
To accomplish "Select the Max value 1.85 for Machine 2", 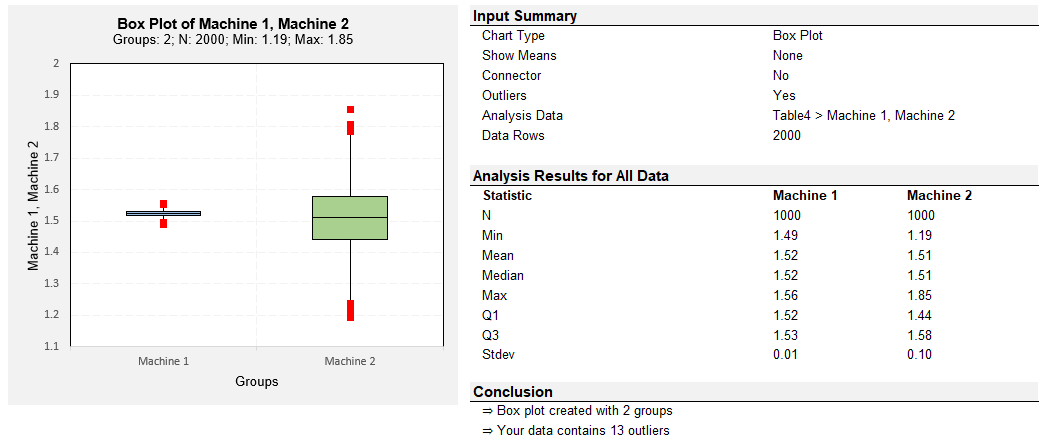I will (919, 295).
